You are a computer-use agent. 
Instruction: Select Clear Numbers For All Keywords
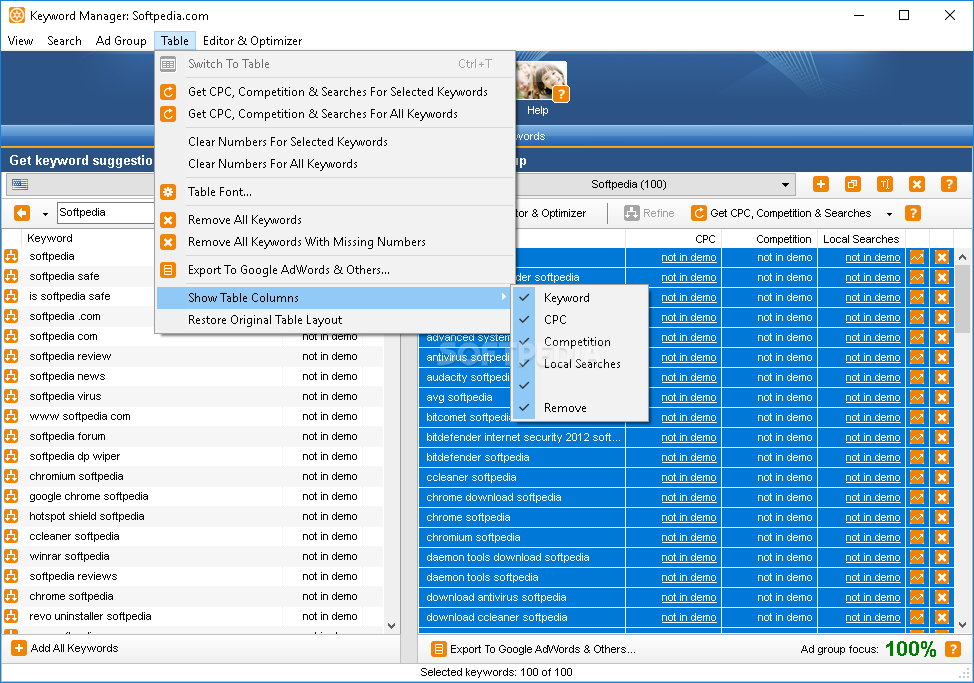(273, 164)
